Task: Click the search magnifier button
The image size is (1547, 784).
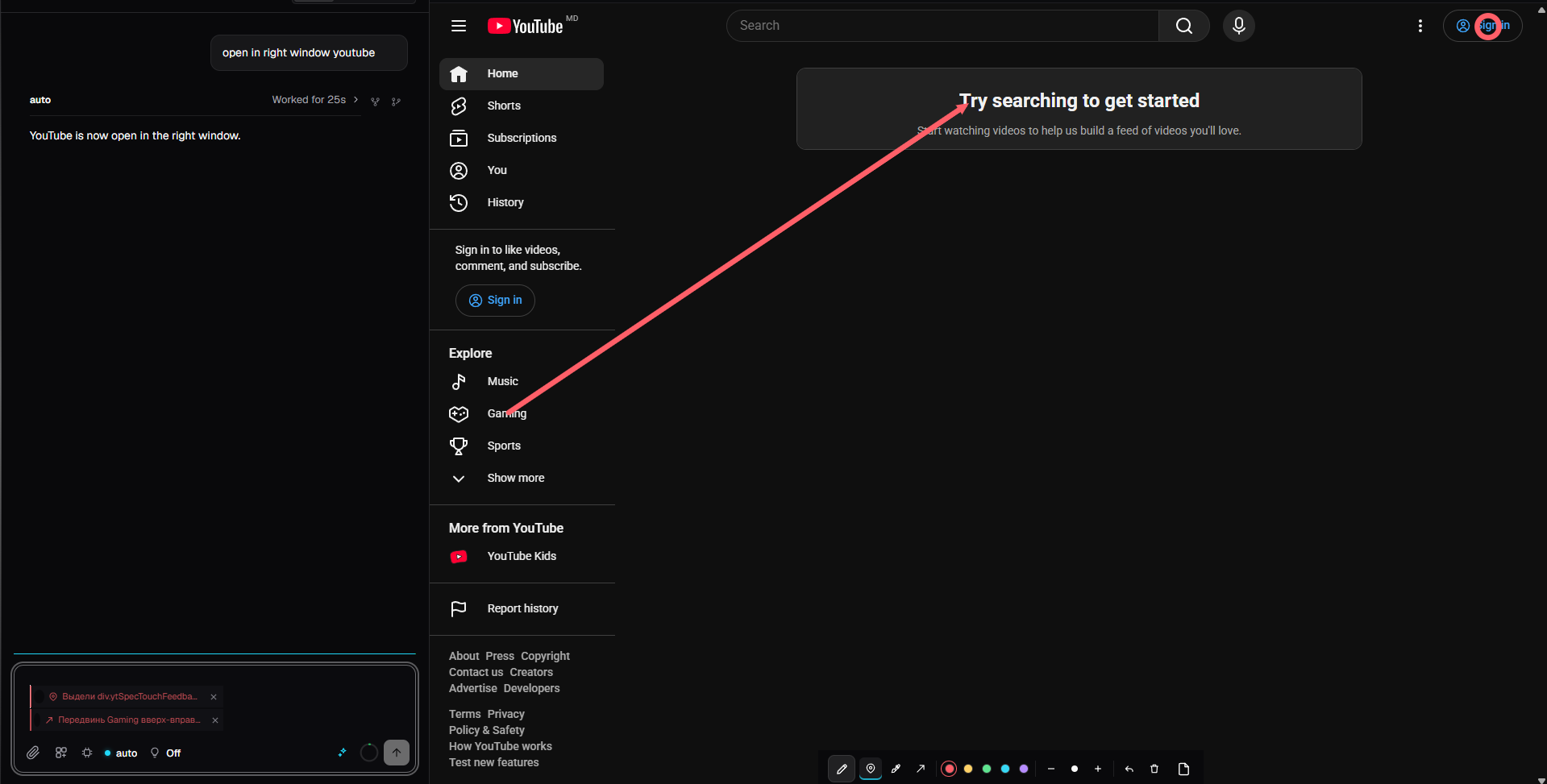Action: tap(1183, 26)
